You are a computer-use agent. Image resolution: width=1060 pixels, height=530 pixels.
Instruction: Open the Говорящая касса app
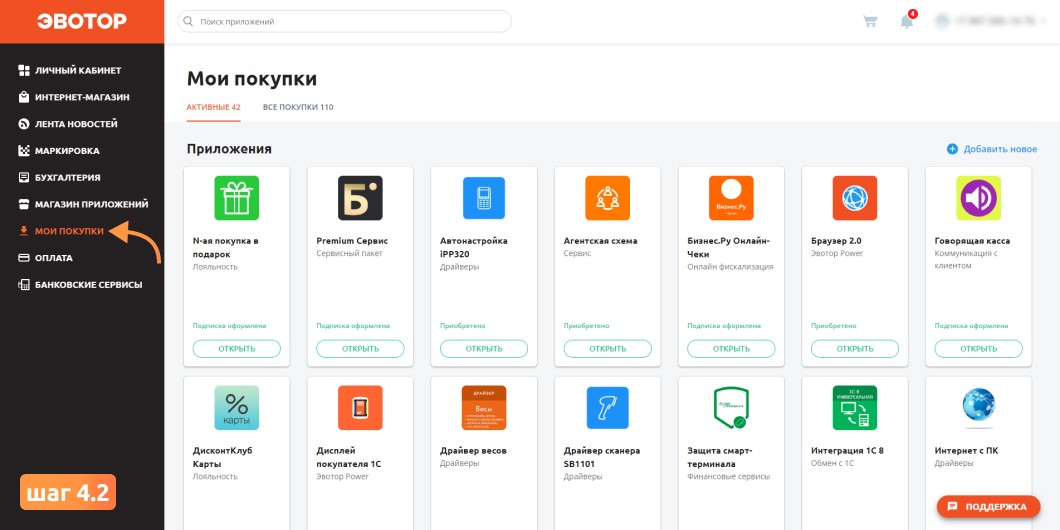979,349
